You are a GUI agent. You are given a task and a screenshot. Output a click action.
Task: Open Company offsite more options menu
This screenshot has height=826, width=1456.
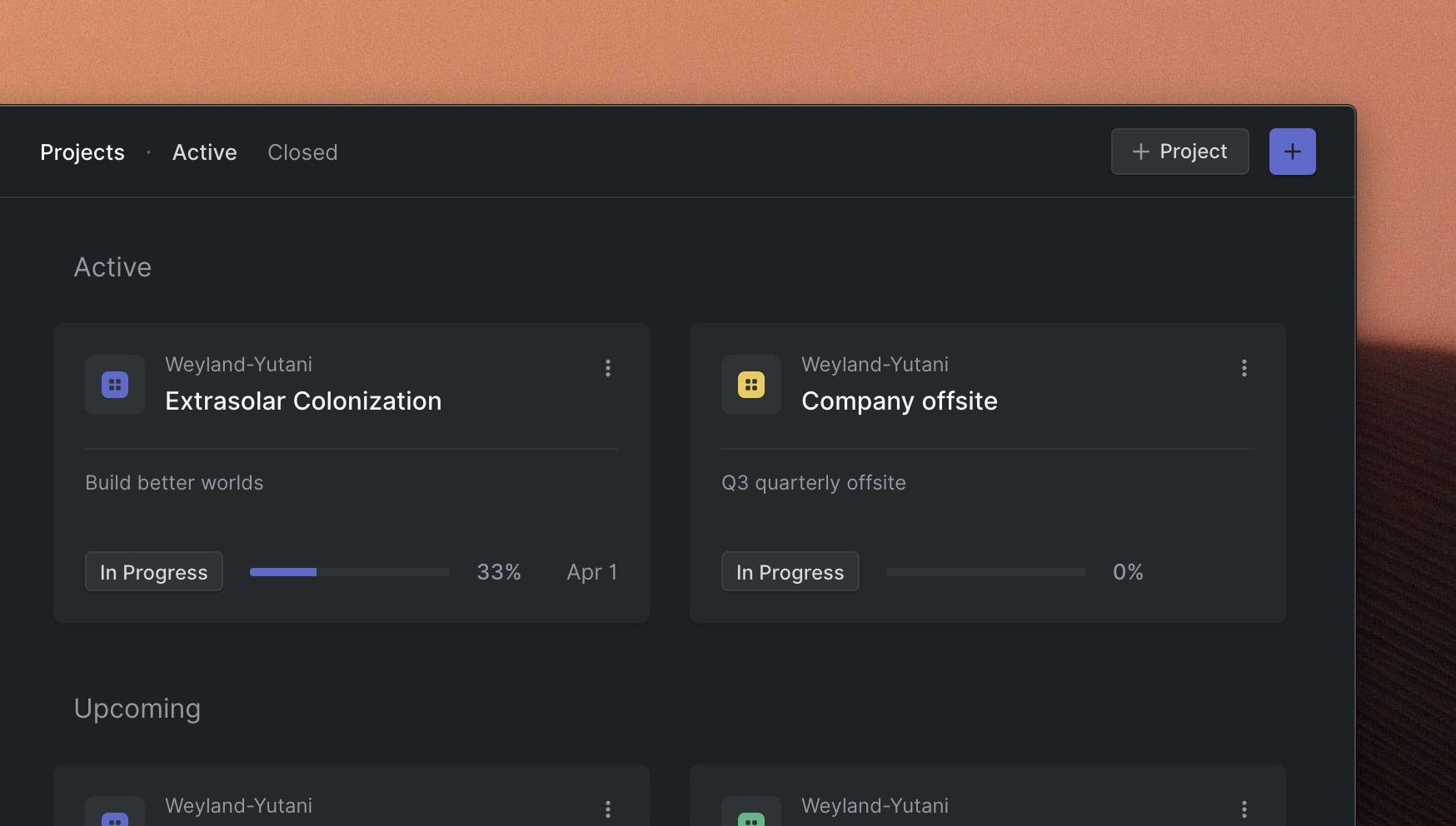1244,368
